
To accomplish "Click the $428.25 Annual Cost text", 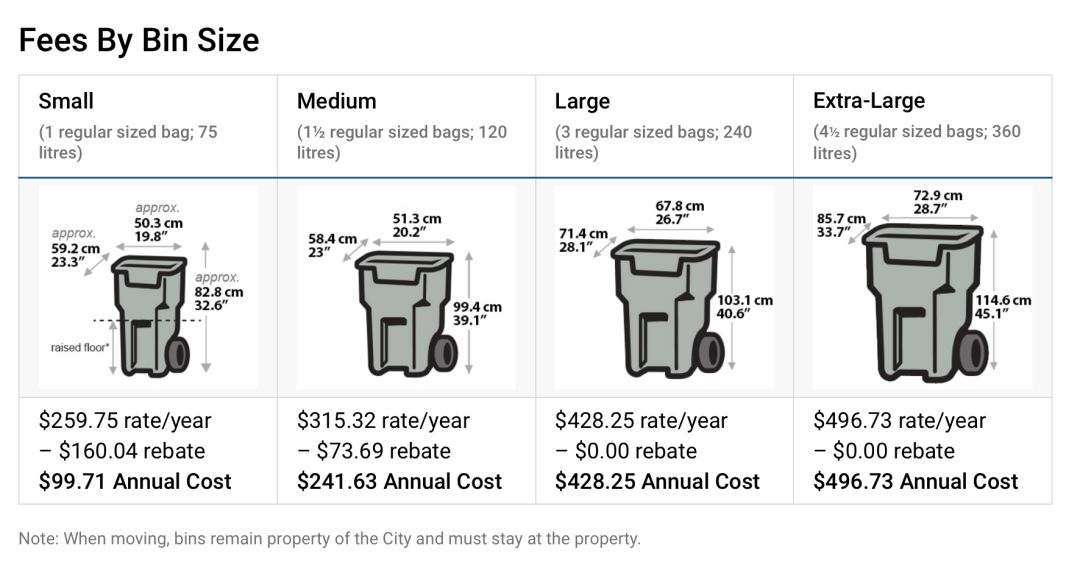I will point(658,481).
